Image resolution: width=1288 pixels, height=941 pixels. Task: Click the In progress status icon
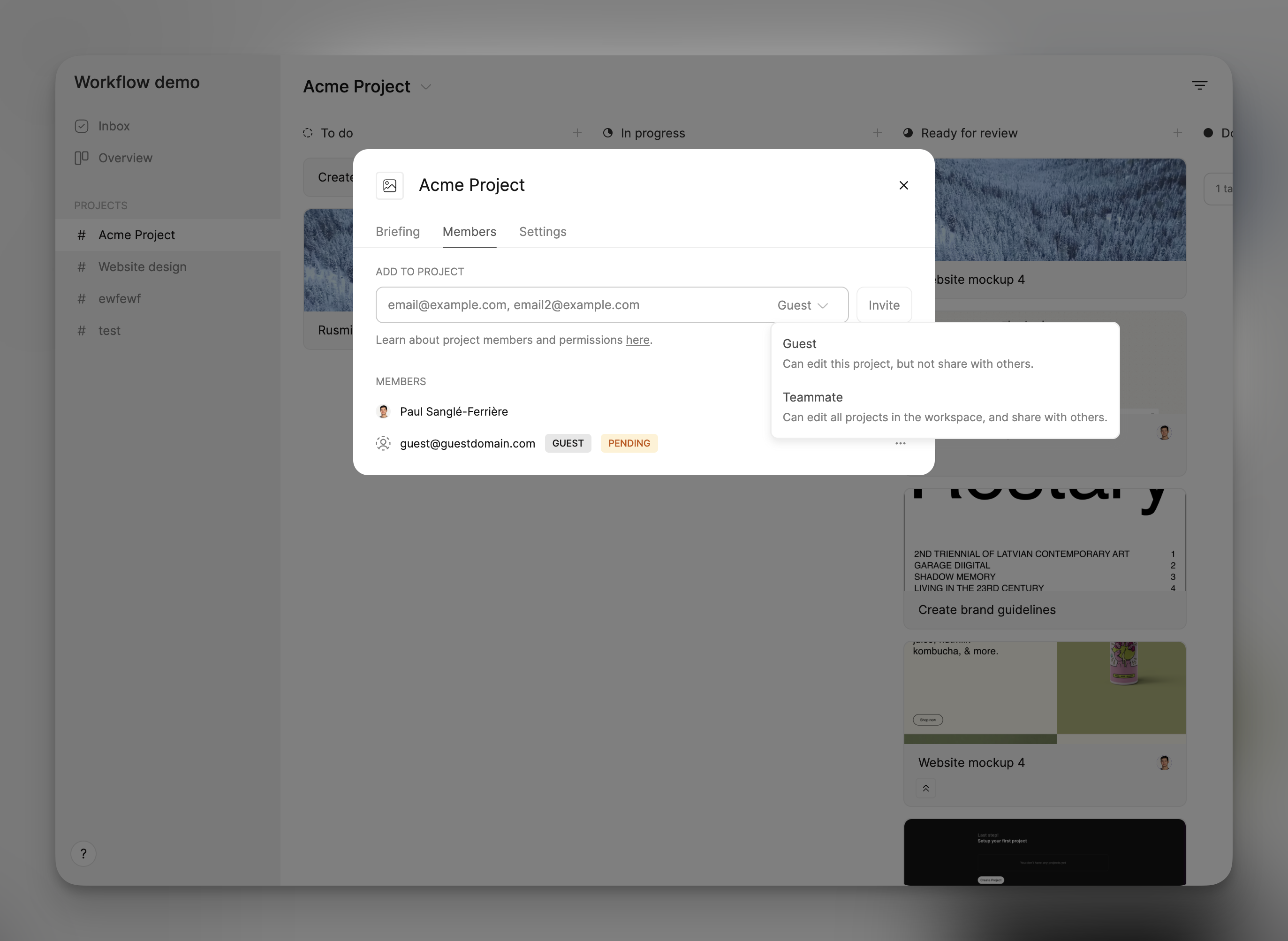point(607,133)
